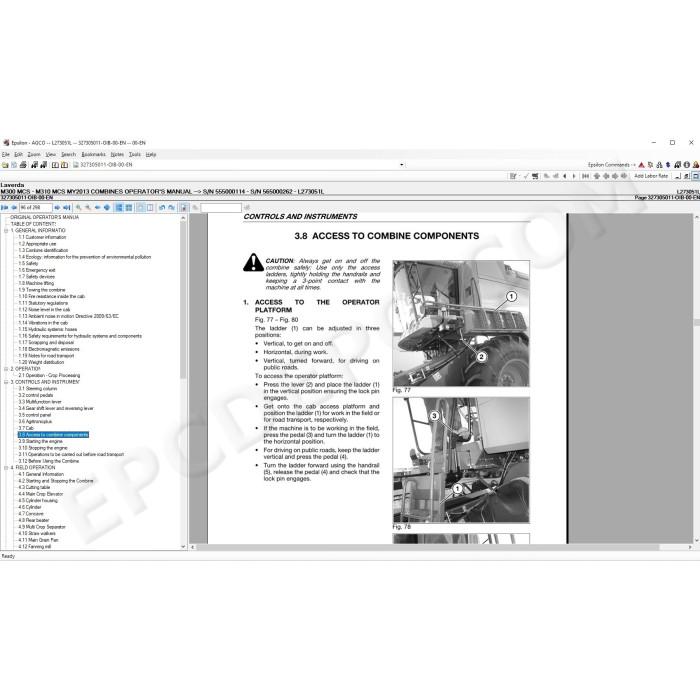Select 1.9 Towing the combine tree entry
This screenshot has width=700, height=700.
click(x=42, y=290)
